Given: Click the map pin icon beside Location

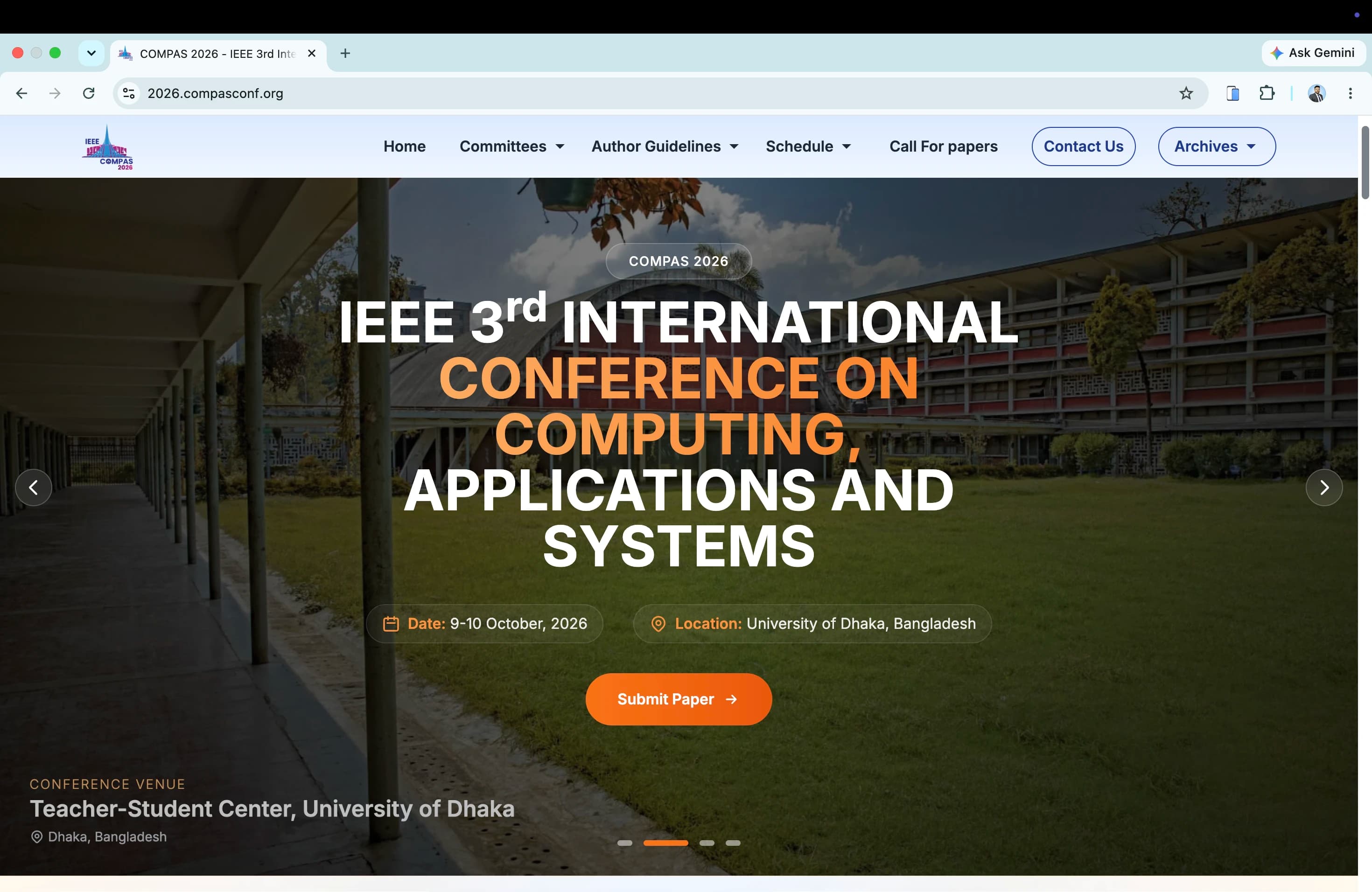Looking at the screenshot, I should point(658,623).
